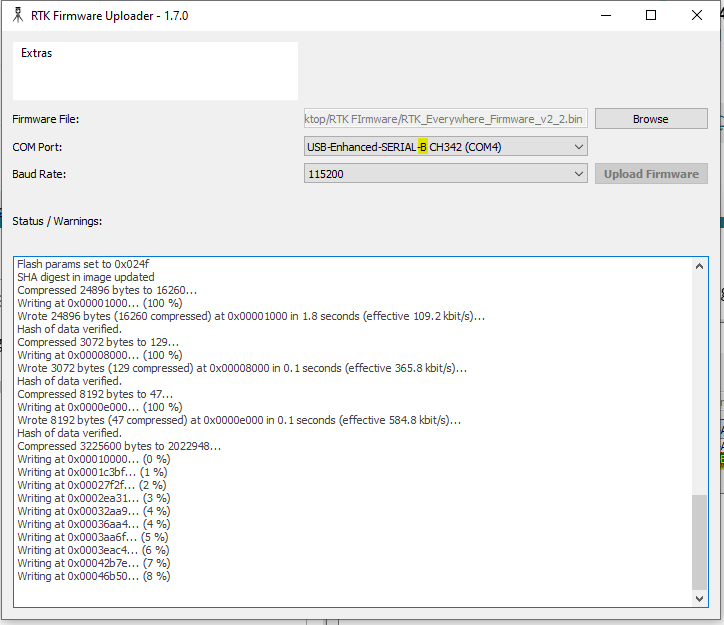Minimize the RTK Firmware Uploader window
Screen dimensions: 724x625
pyautogui.click(x=606, y=15)
